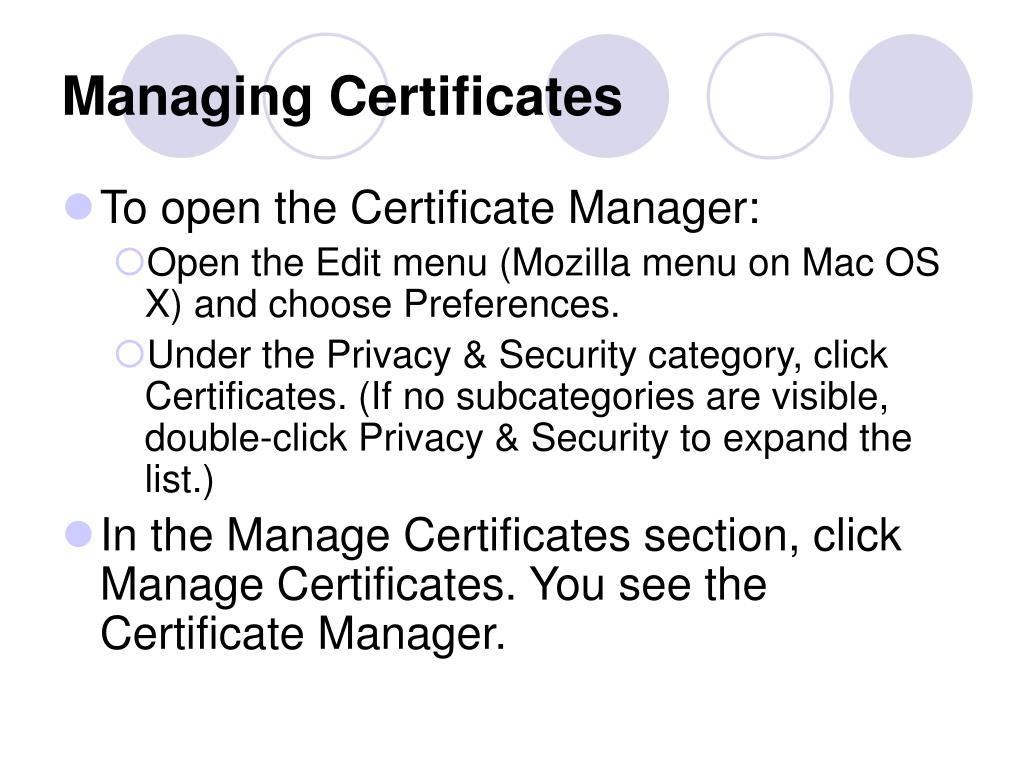Image resolution: width=1024 pixels, height=768 pixels.
Task: Click the word "Preferences." in the first sub-bullet
Action: (511, 304)
